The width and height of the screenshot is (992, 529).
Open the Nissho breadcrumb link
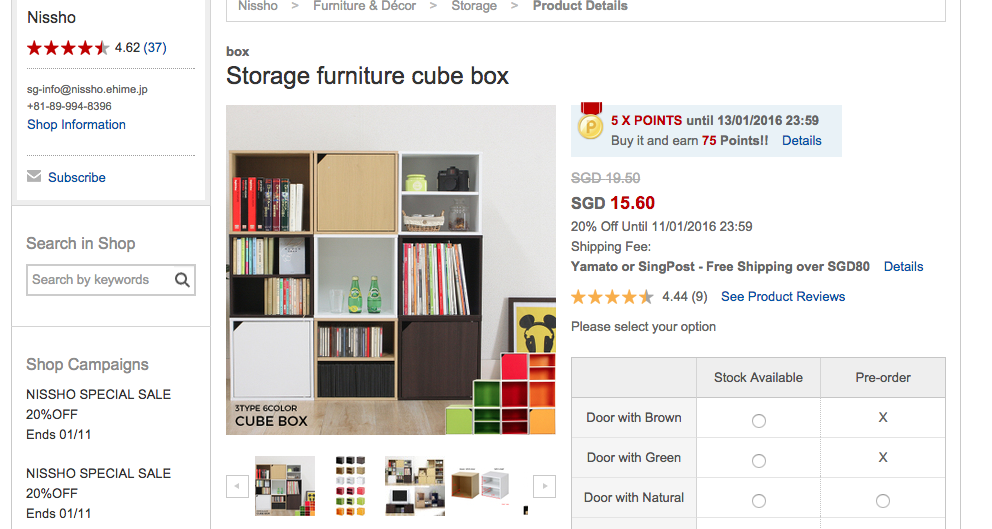[x=258, y=6]
